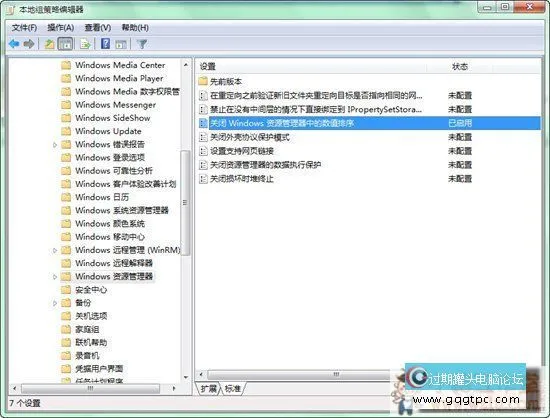Select the 关闭外壳协议保护模式 policy
This screenshot has height=418, width=550.
click(249, 137)
